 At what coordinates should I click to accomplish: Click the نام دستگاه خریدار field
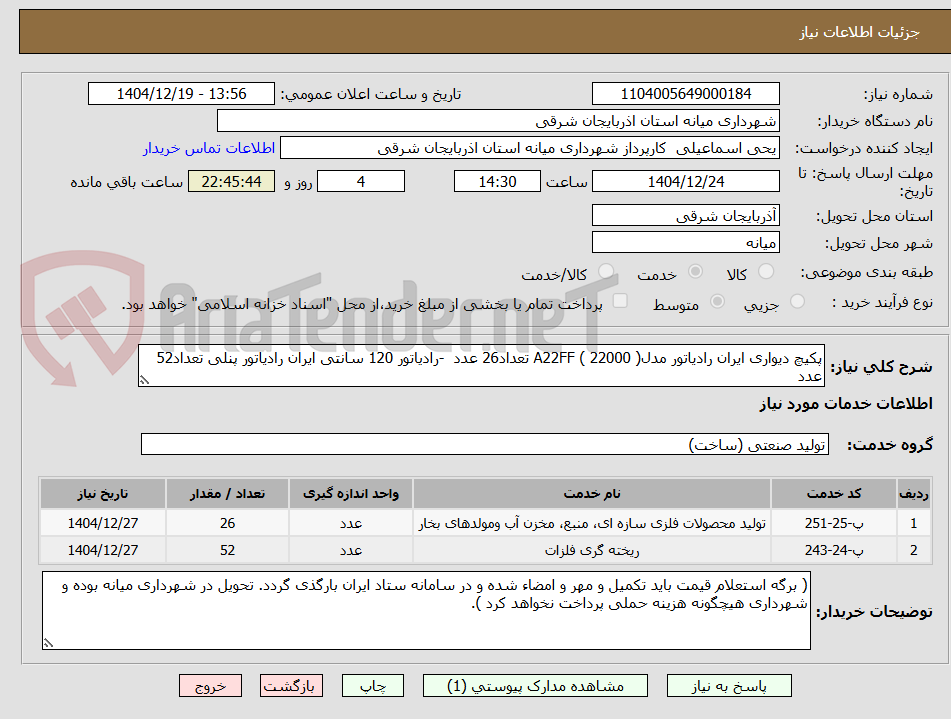coord(498,121)
